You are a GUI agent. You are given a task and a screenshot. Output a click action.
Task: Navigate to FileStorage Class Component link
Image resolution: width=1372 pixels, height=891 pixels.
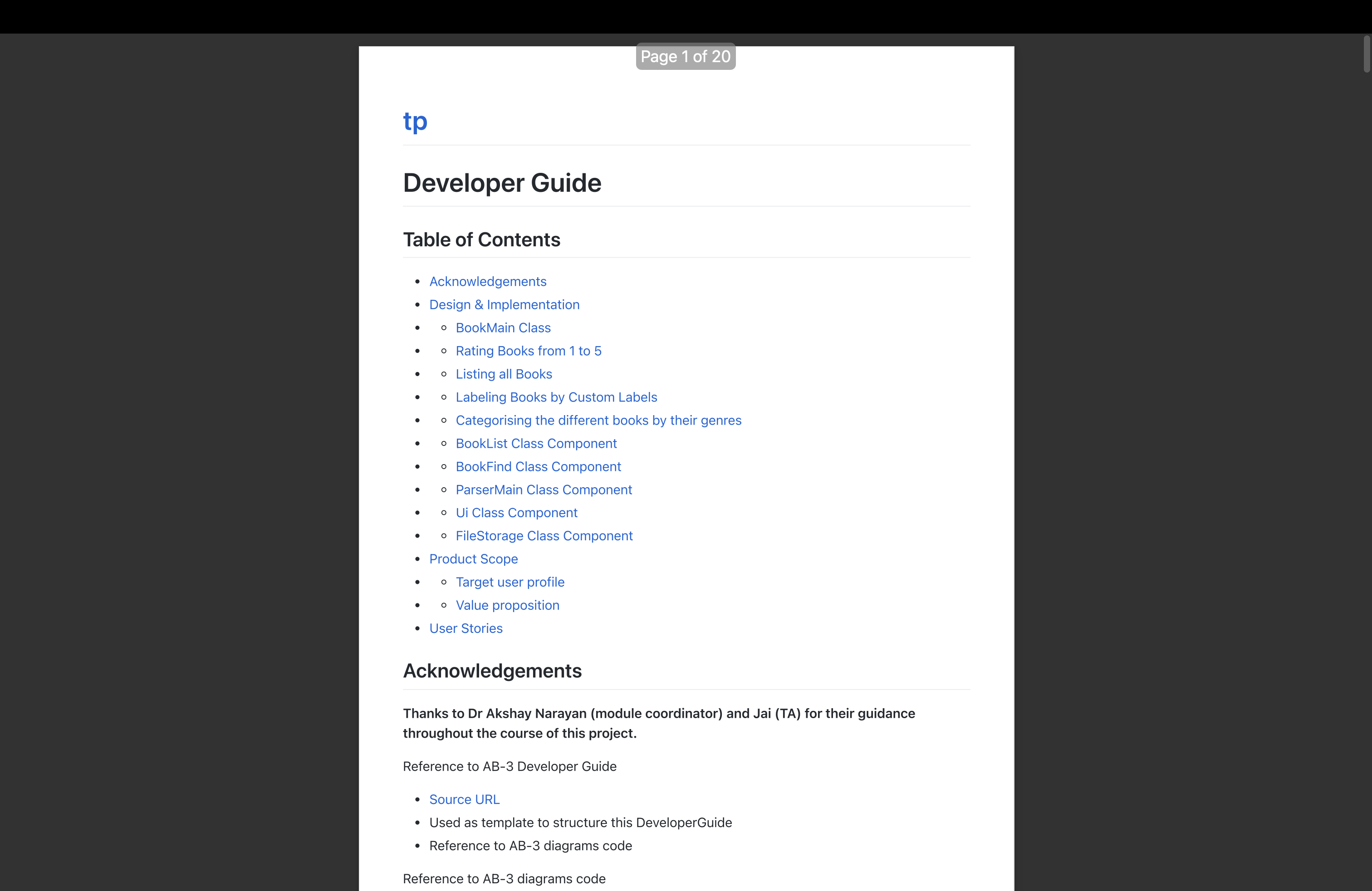coord(544,535)
